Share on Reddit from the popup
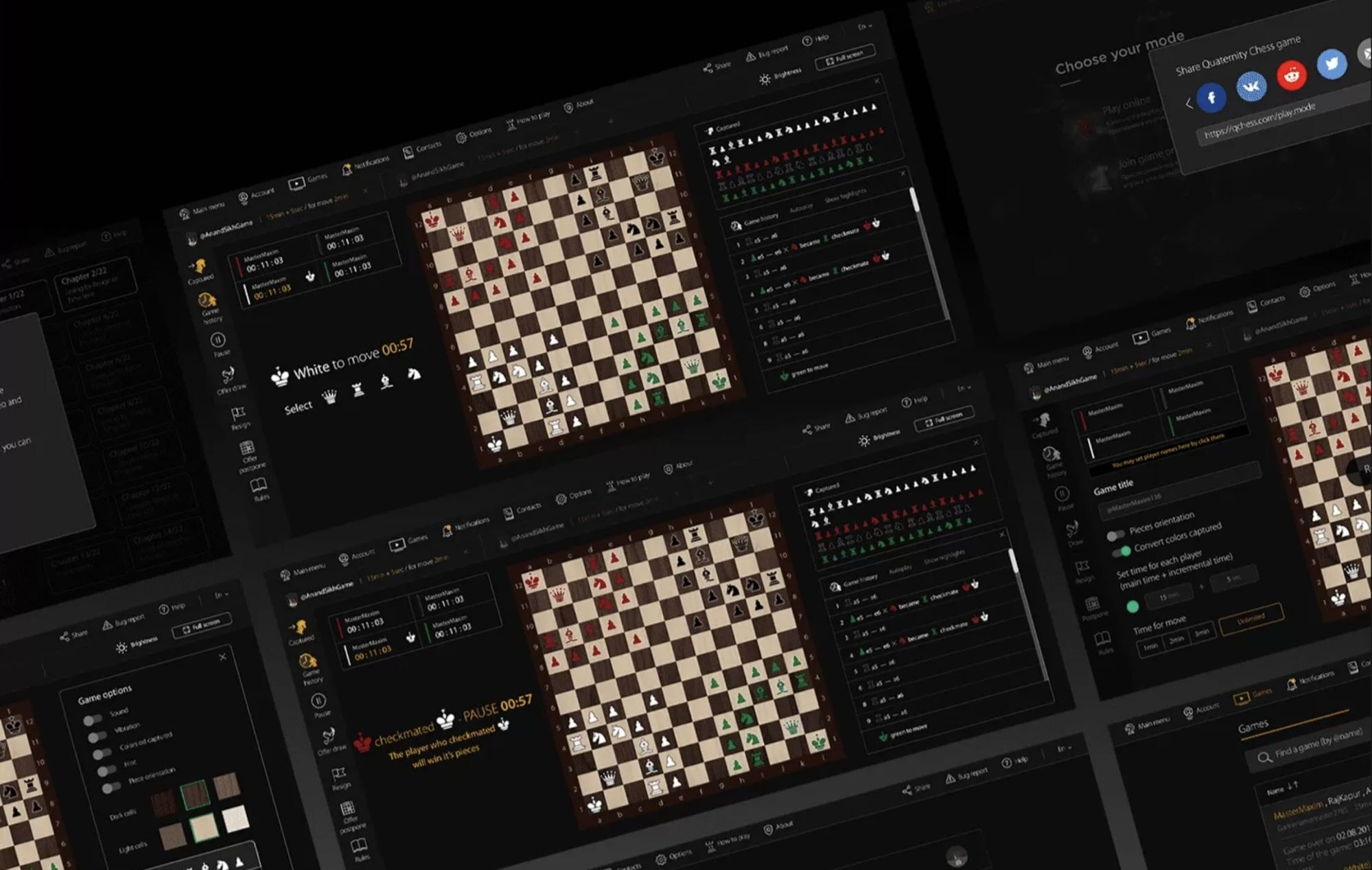The image size is (1372, 870). point(1292,75)
